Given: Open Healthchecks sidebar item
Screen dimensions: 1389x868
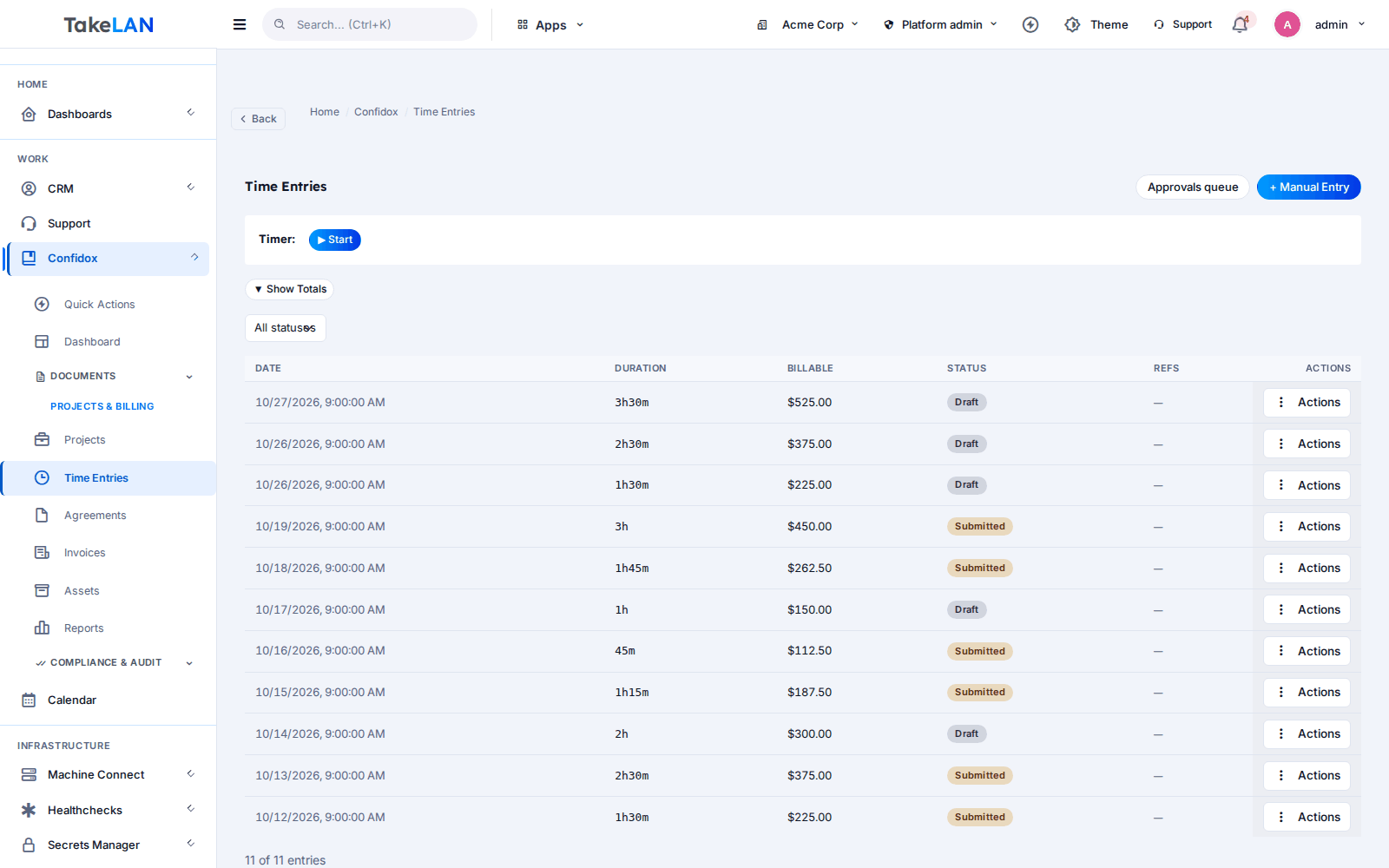Looking at the screenshot, I should coord(109,811).
